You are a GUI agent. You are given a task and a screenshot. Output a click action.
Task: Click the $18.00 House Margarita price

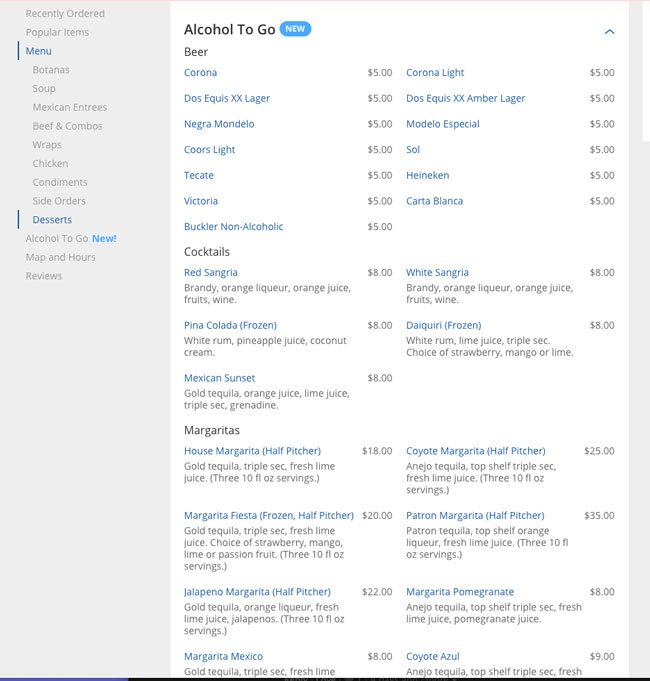pos(377,451)
